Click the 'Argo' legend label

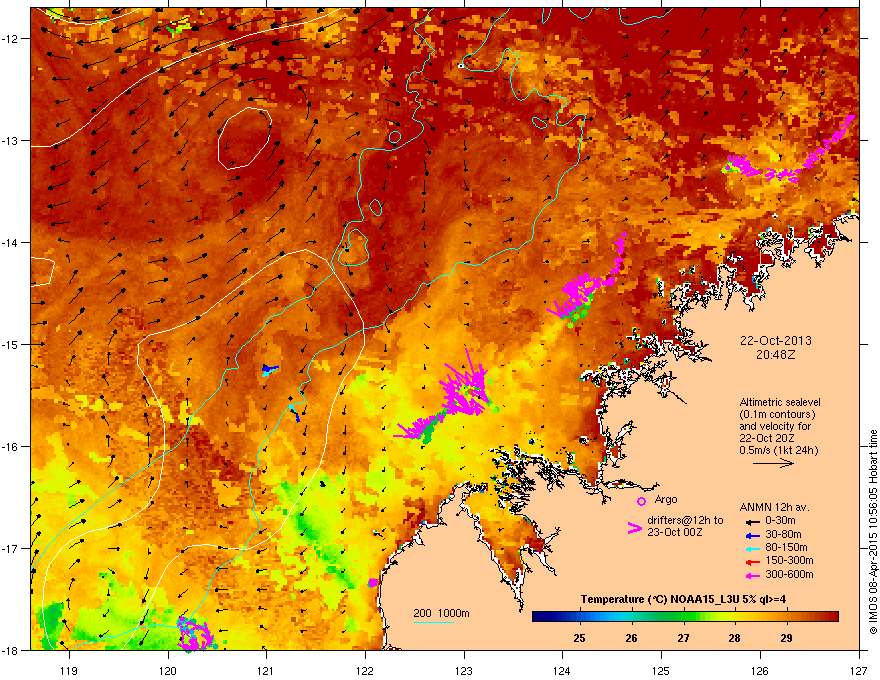666,499
